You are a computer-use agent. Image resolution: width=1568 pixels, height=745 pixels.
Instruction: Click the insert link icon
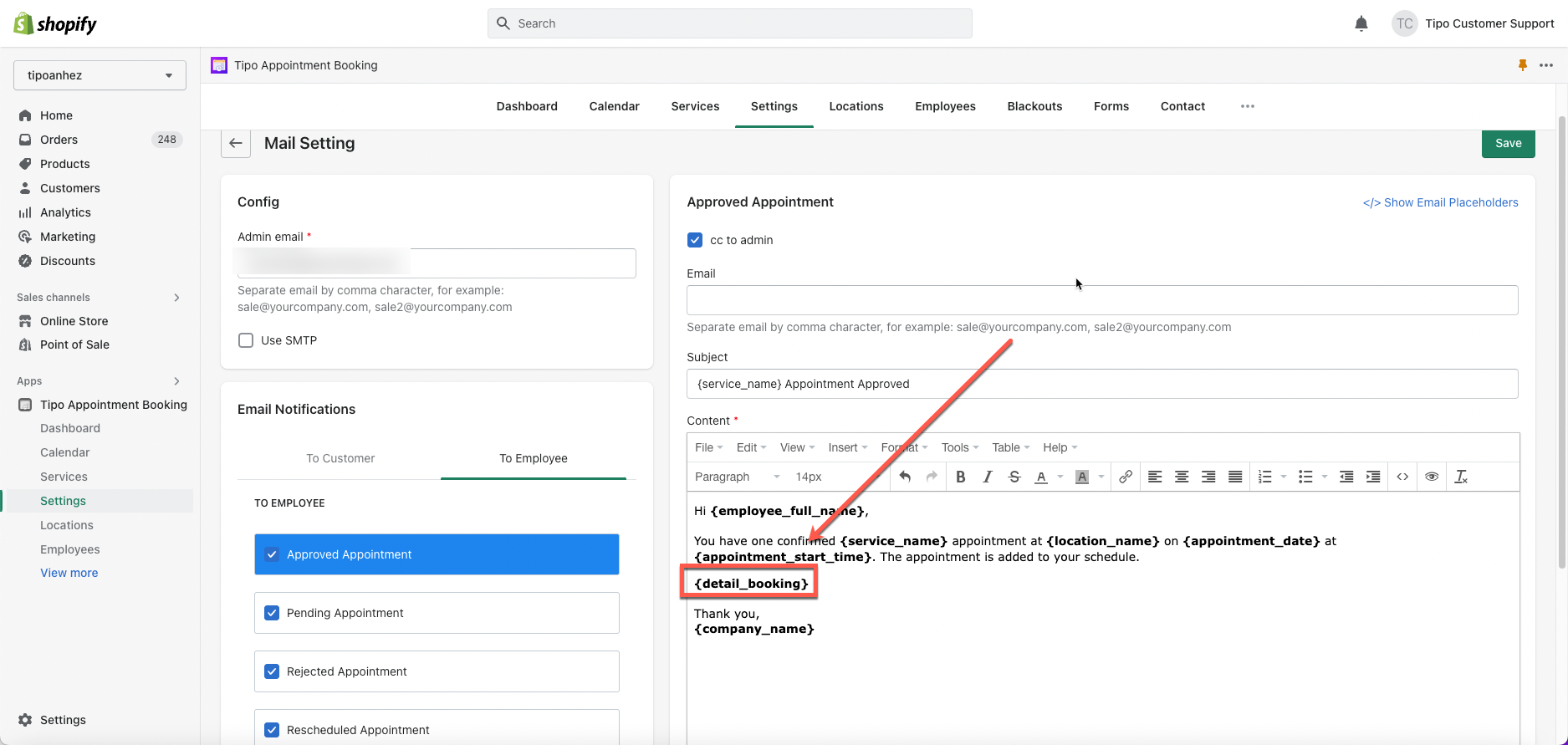coord(1126,477)
